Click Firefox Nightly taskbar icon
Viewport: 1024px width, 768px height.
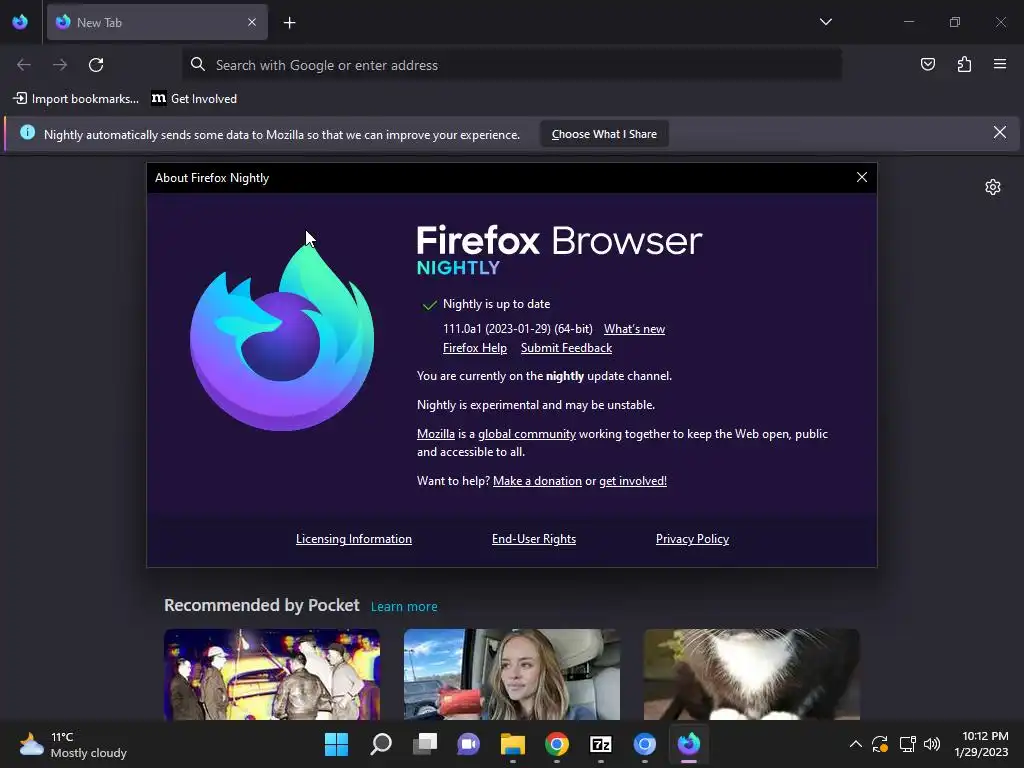[x=688, y=744]
